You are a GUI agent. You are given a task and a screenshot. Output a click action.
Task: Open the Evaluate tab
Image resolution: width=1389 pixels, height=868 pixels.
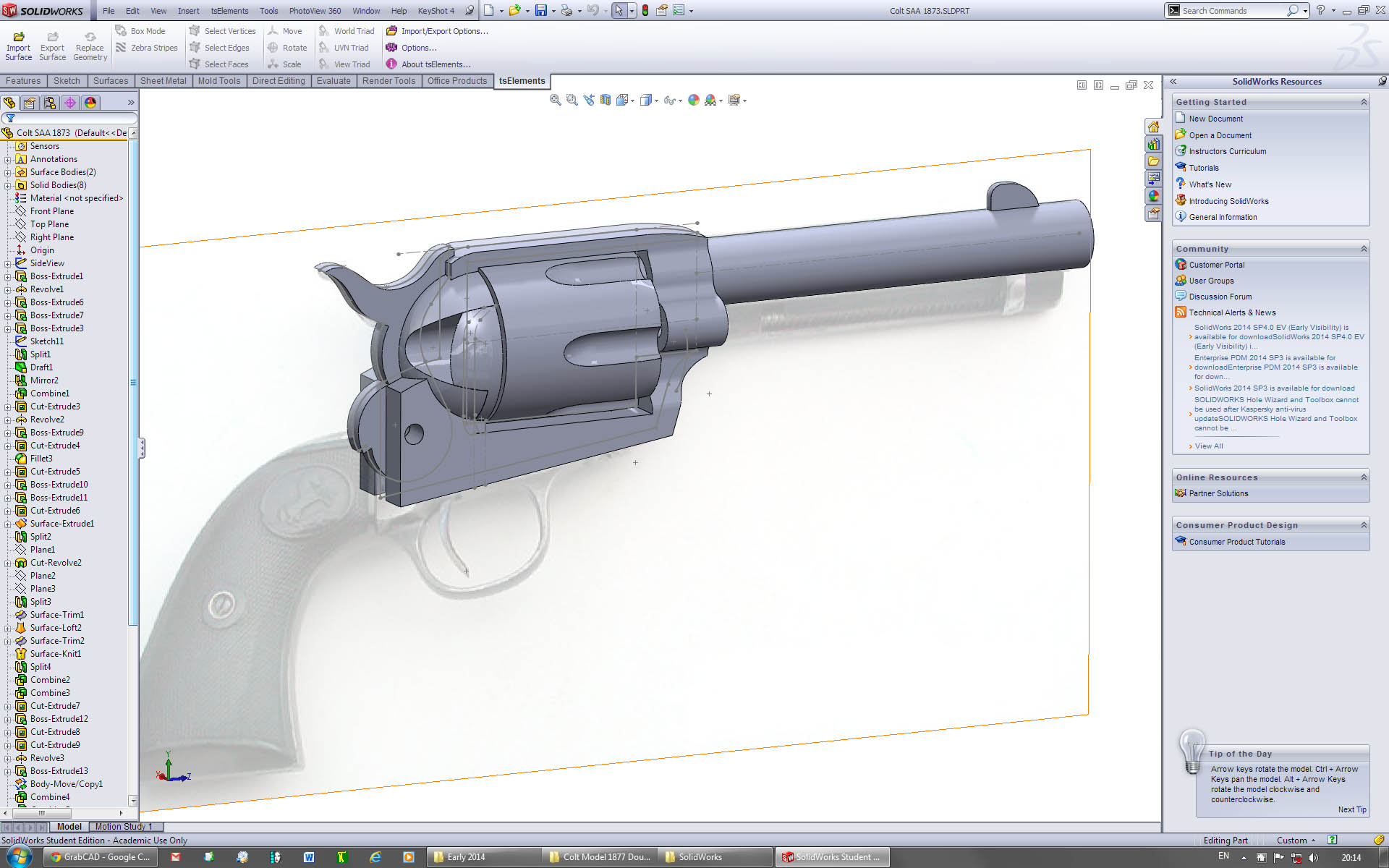coord(334,81)
